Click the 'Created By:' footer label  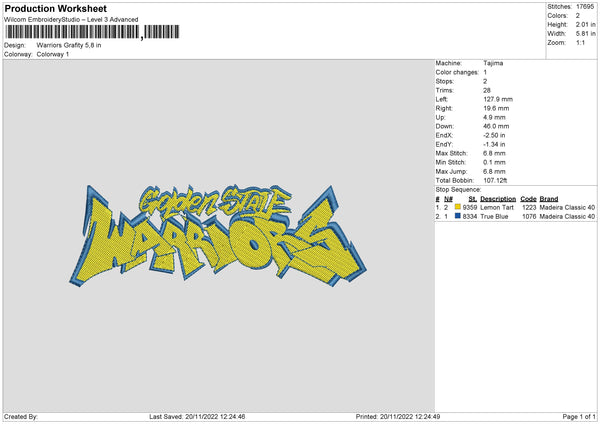(x=21, y=416)
